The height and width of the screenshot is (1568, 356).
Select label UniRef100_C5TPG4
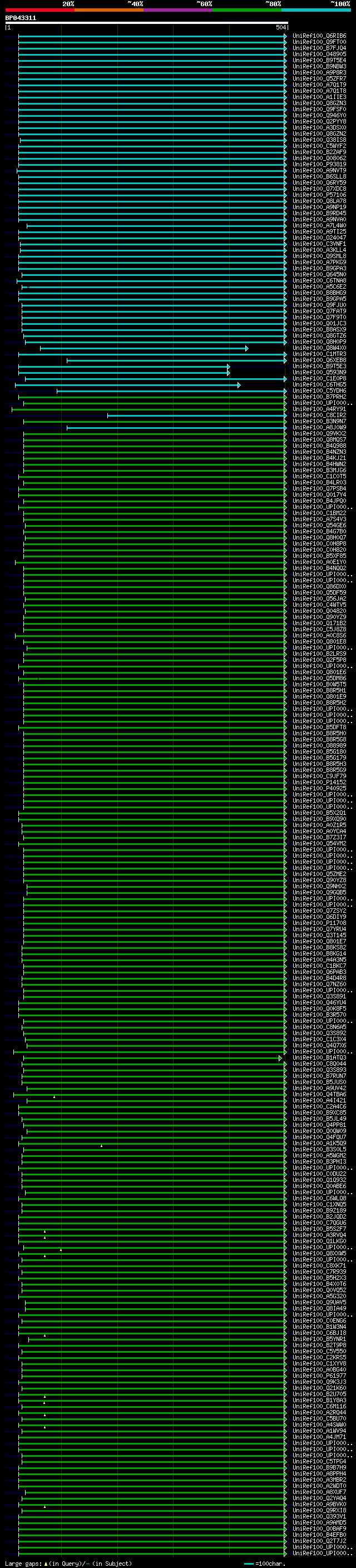coord(319,1461)
